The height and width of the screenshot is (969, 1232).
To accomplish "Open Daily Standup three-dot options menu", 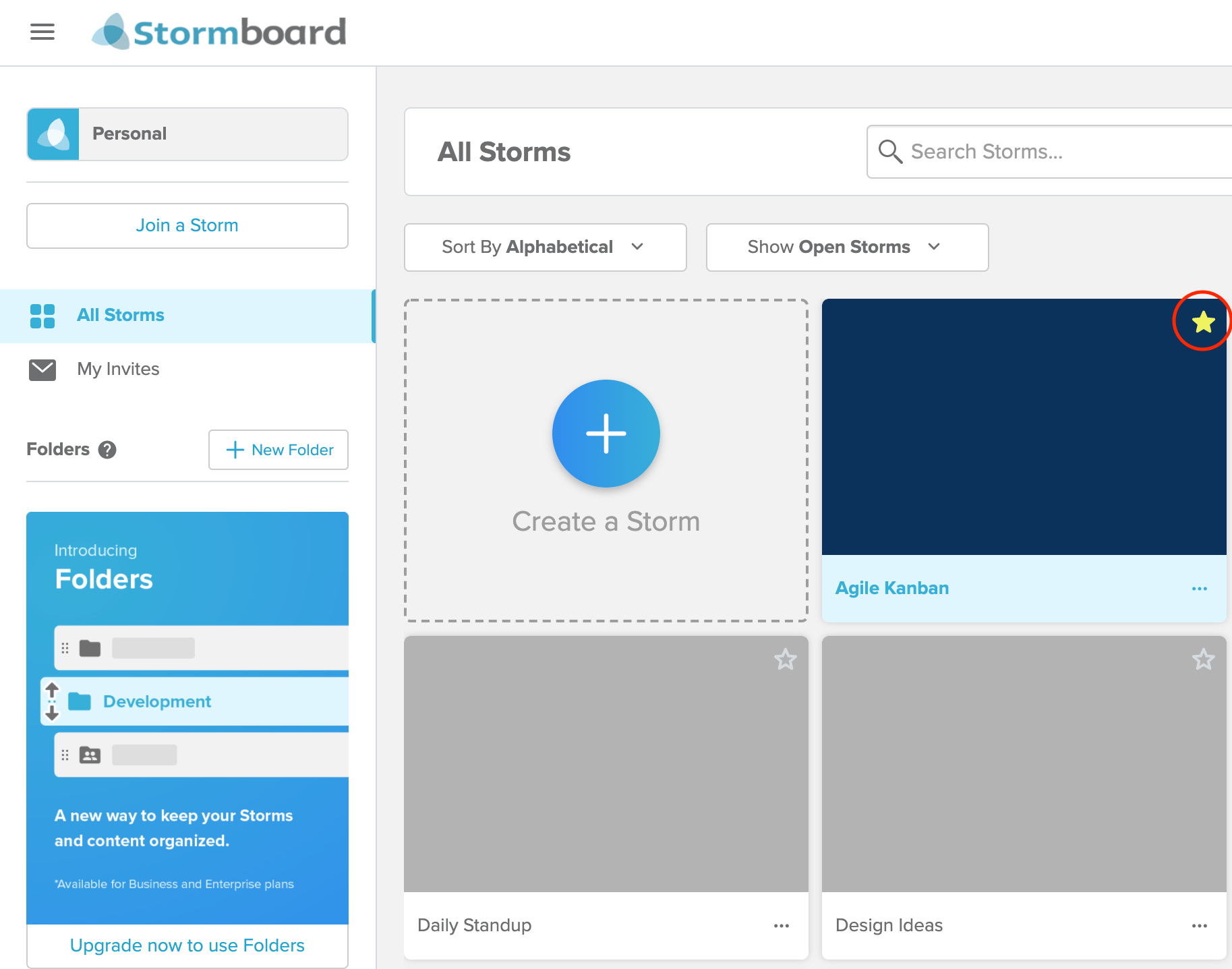I will [781, 926].
